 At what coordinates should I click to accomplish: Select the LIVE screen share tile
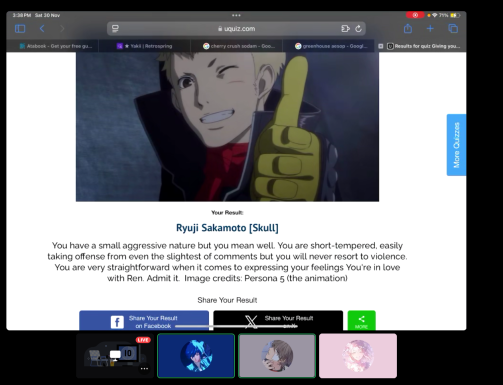115,356
